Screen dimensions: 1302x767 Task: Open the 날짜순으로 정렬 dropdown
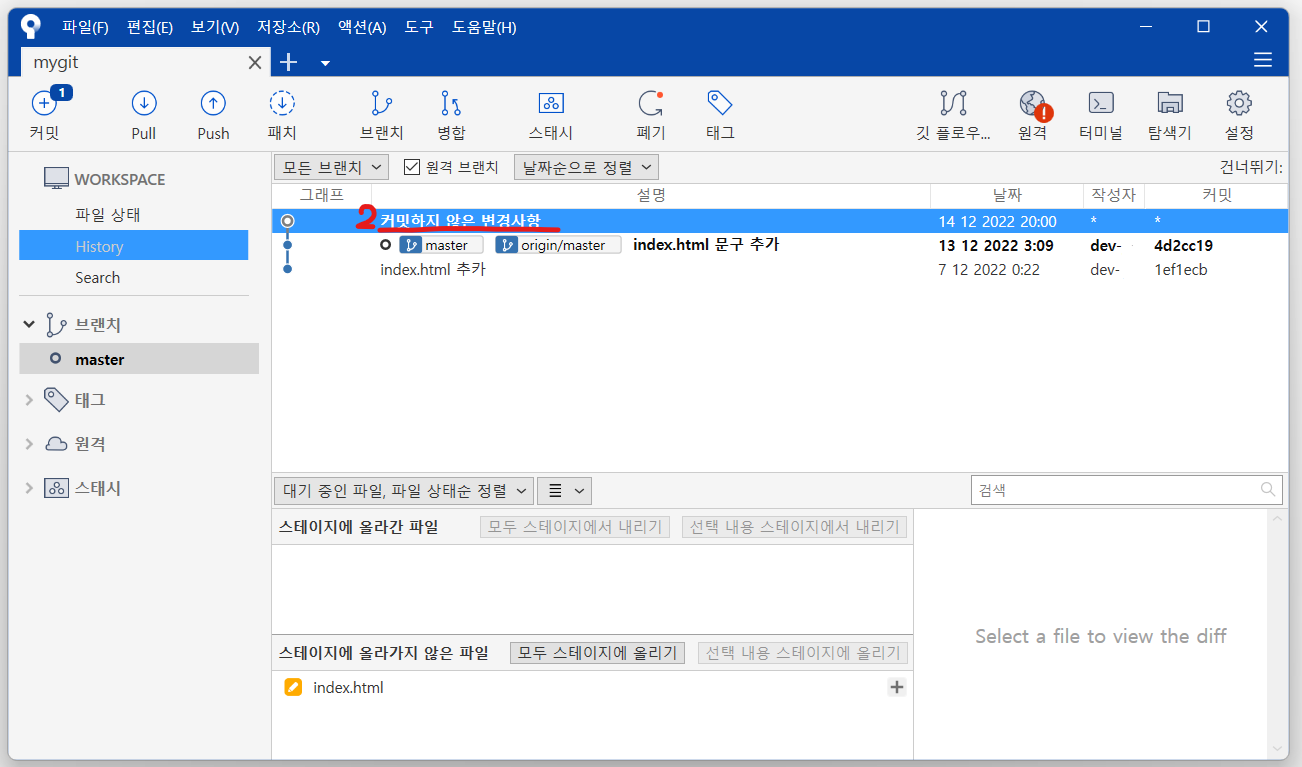click(586, 167)
